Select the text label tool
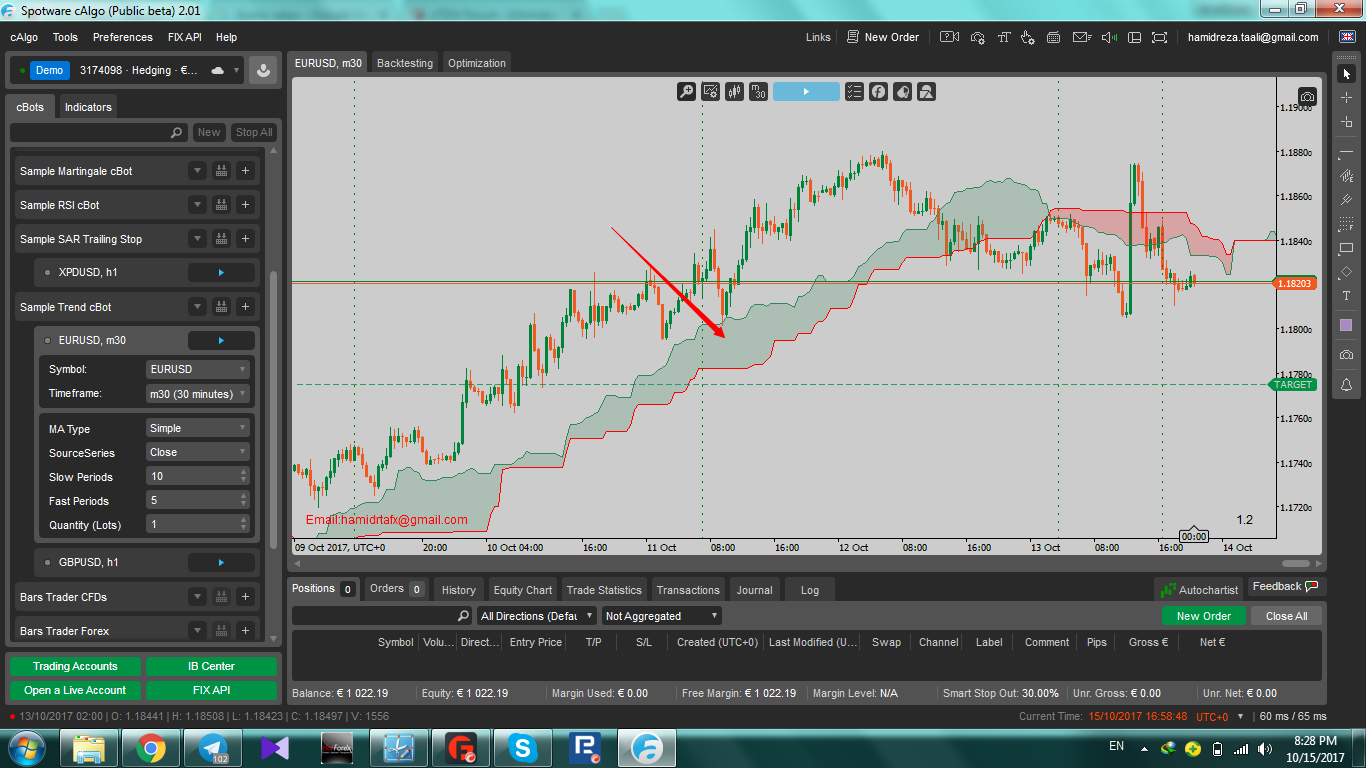This screenshot has height=768, width=1366. (1346, 296)
